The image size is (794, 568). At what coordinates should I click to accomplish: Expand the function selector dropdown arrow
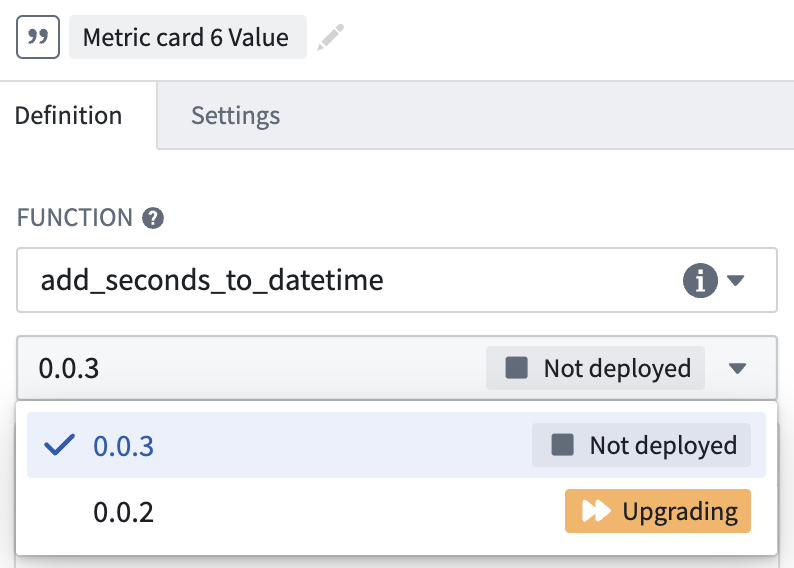(x=735, y=280)
